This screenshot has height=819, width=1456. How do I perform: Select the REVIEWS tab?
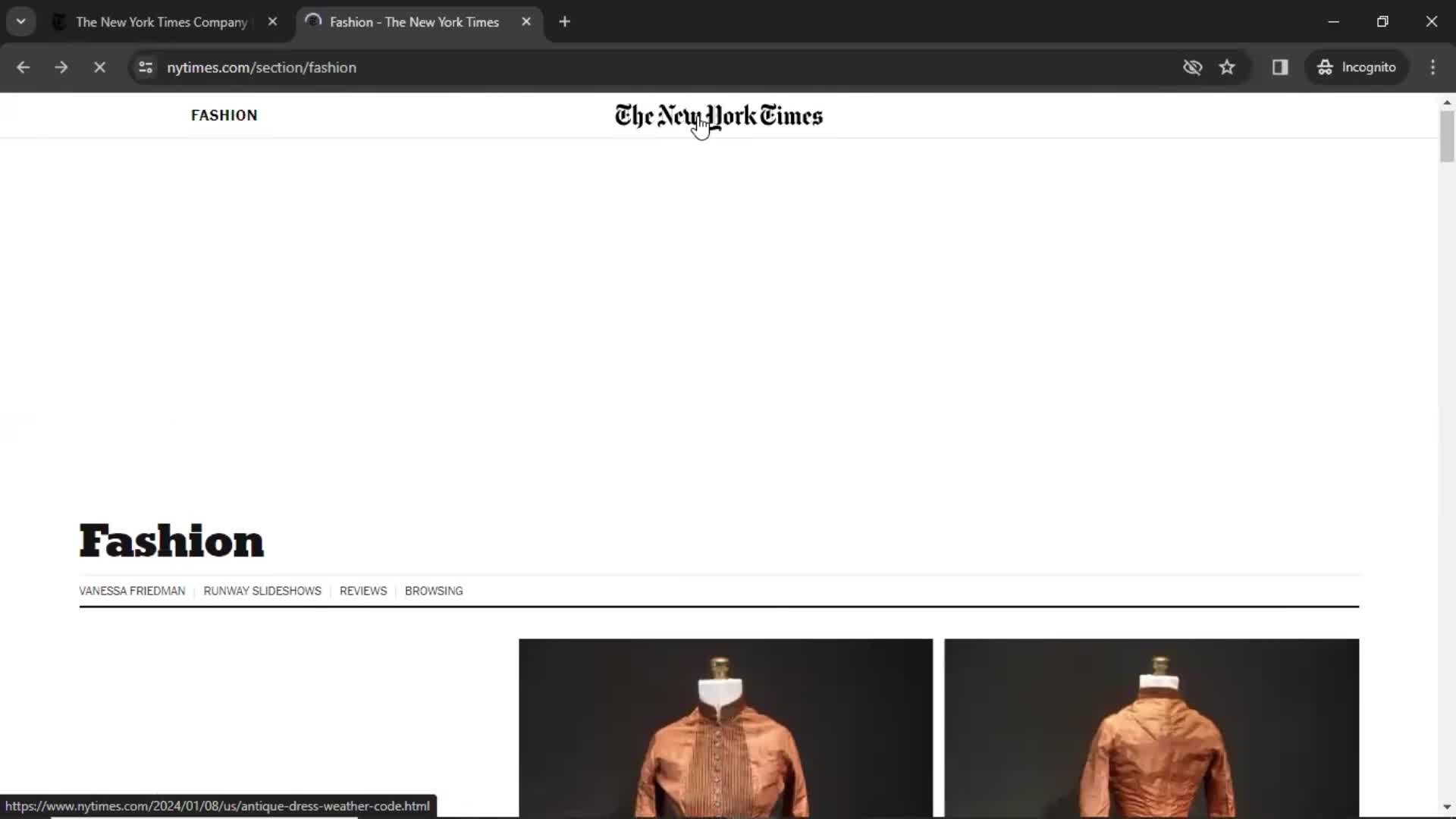(x=363, y=590)
